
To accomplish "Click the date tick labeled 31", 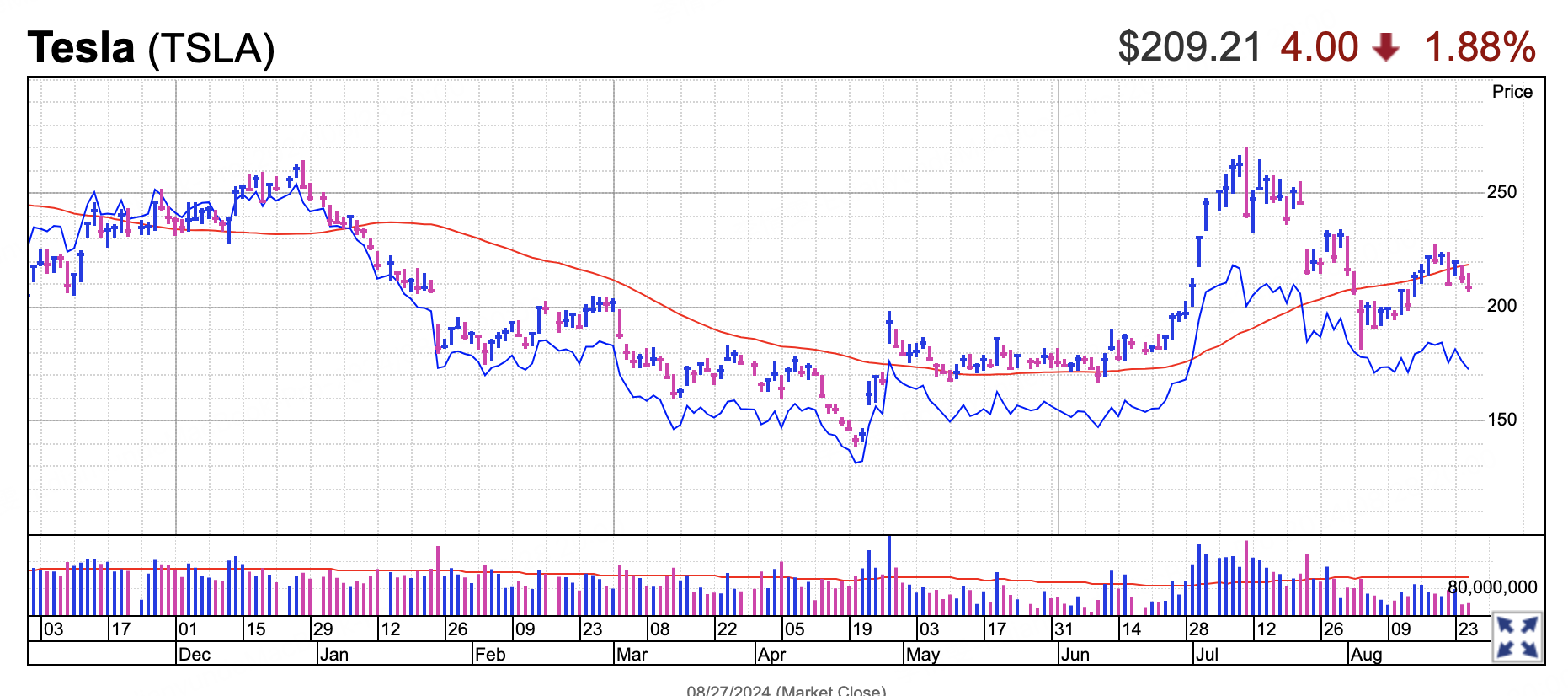I will tap(1064, 629).
